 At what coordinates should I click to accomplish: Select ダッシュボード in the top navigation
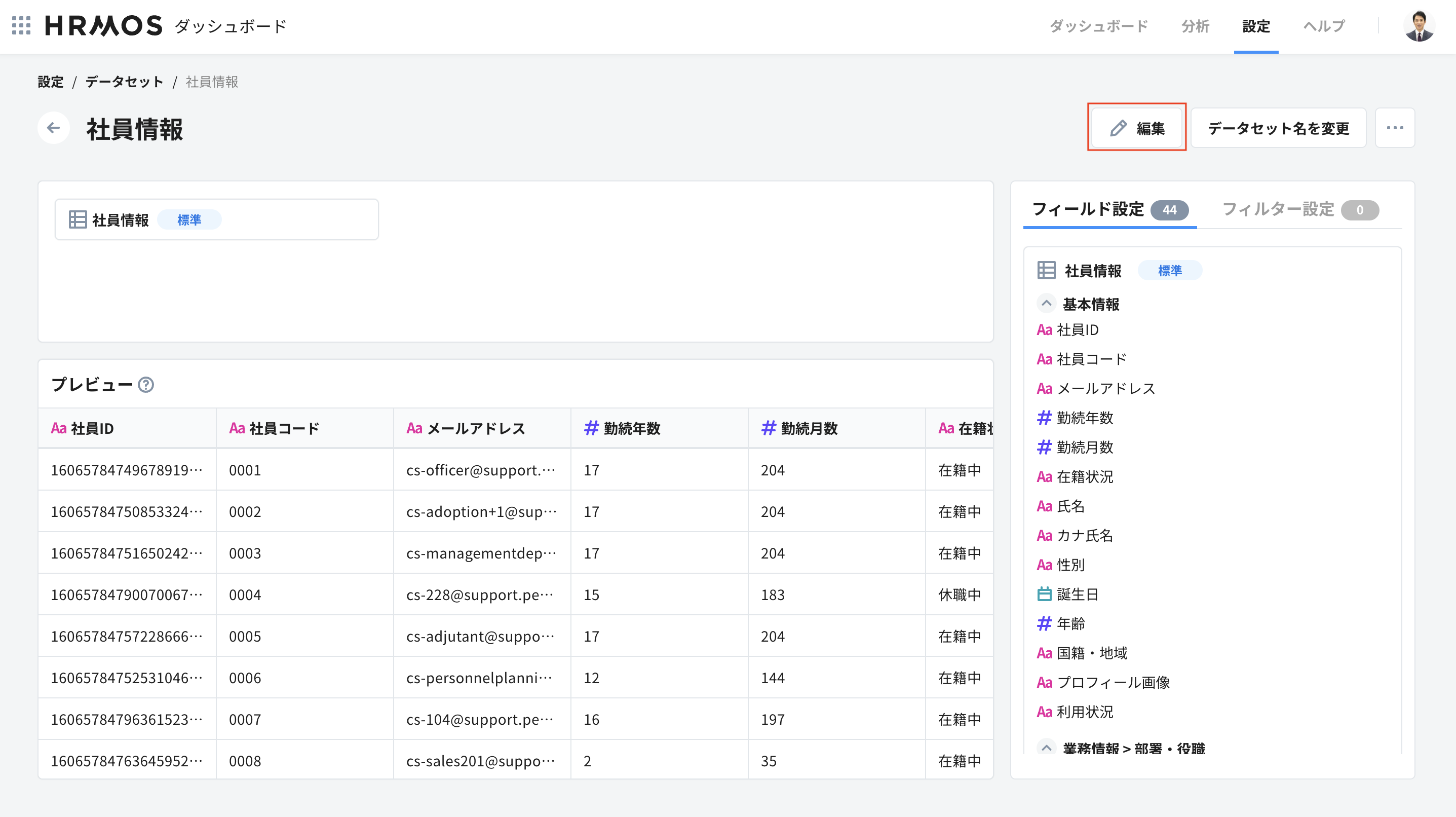(1098, 26)
